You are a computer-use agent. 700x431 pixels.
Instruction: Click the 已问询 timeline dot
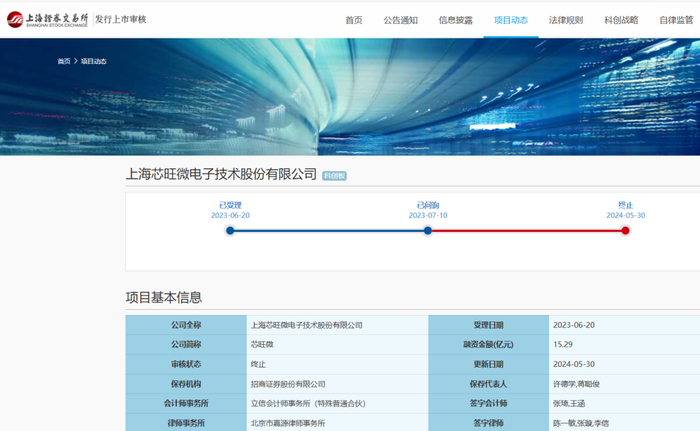[x=428, y=230]
